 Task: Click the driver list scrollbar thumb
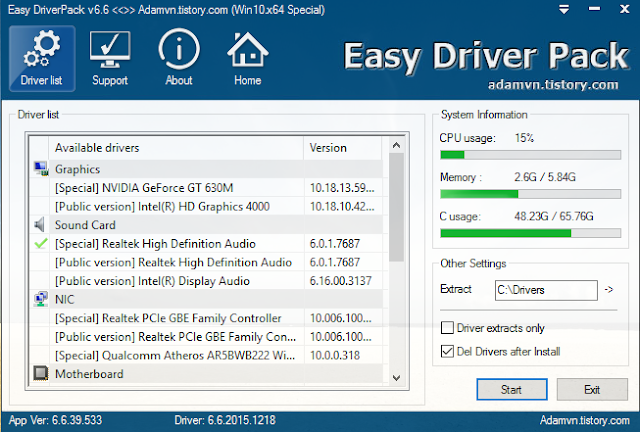pos(396,207)
